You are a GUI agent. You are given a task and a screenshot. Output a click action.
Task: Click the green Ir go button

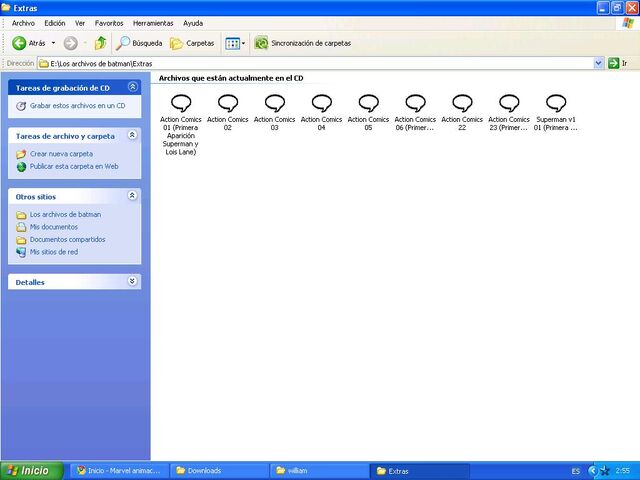click(618, 63)
